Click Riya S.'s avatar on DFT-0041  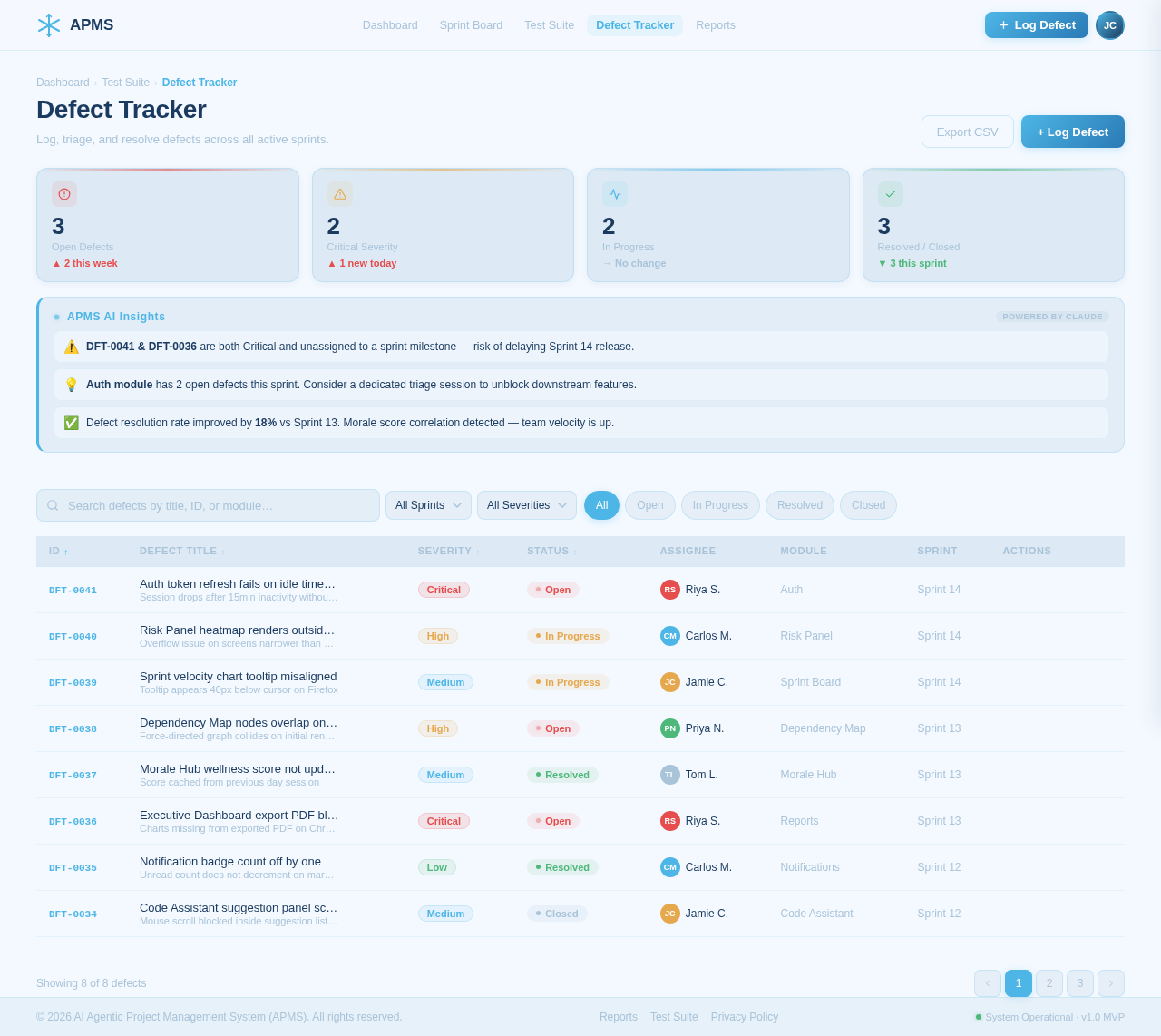(x=669, y=590)
